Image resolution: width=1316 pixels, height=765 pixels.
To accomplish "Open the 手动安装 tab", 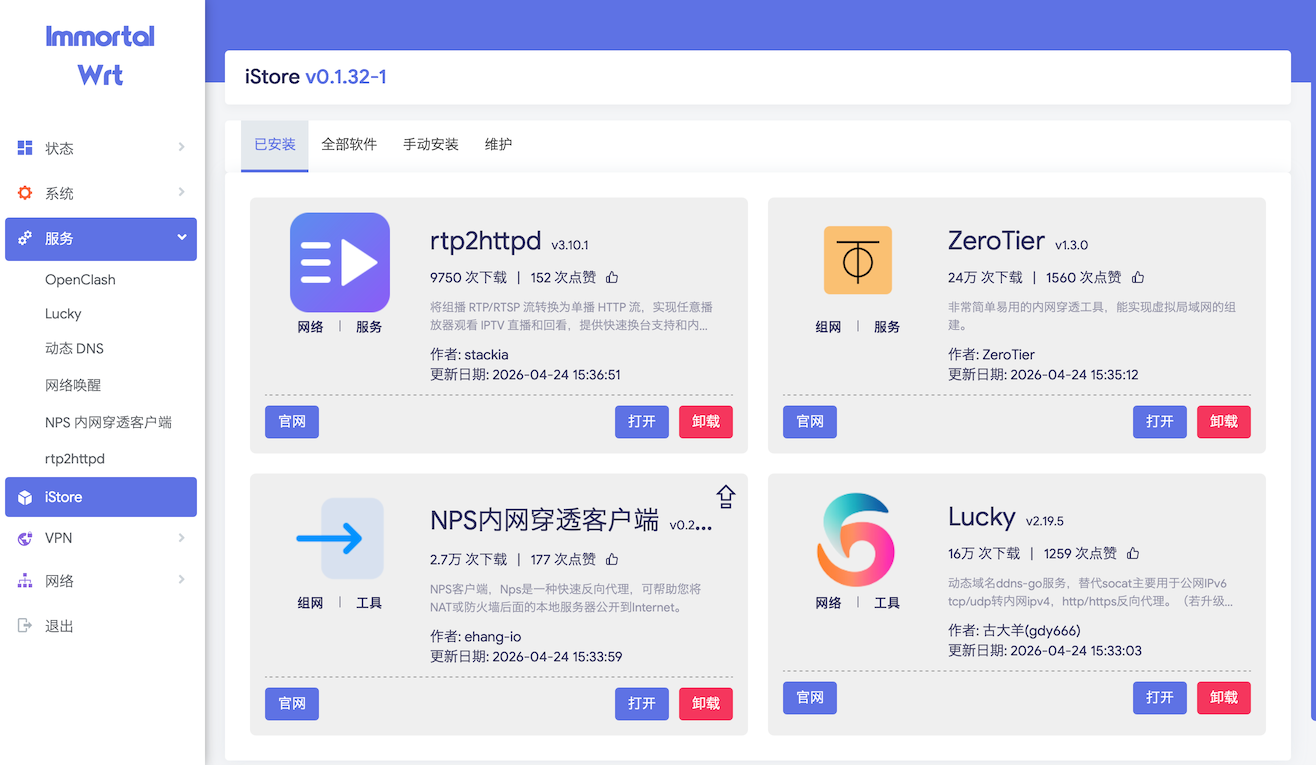I will [431, 145].
